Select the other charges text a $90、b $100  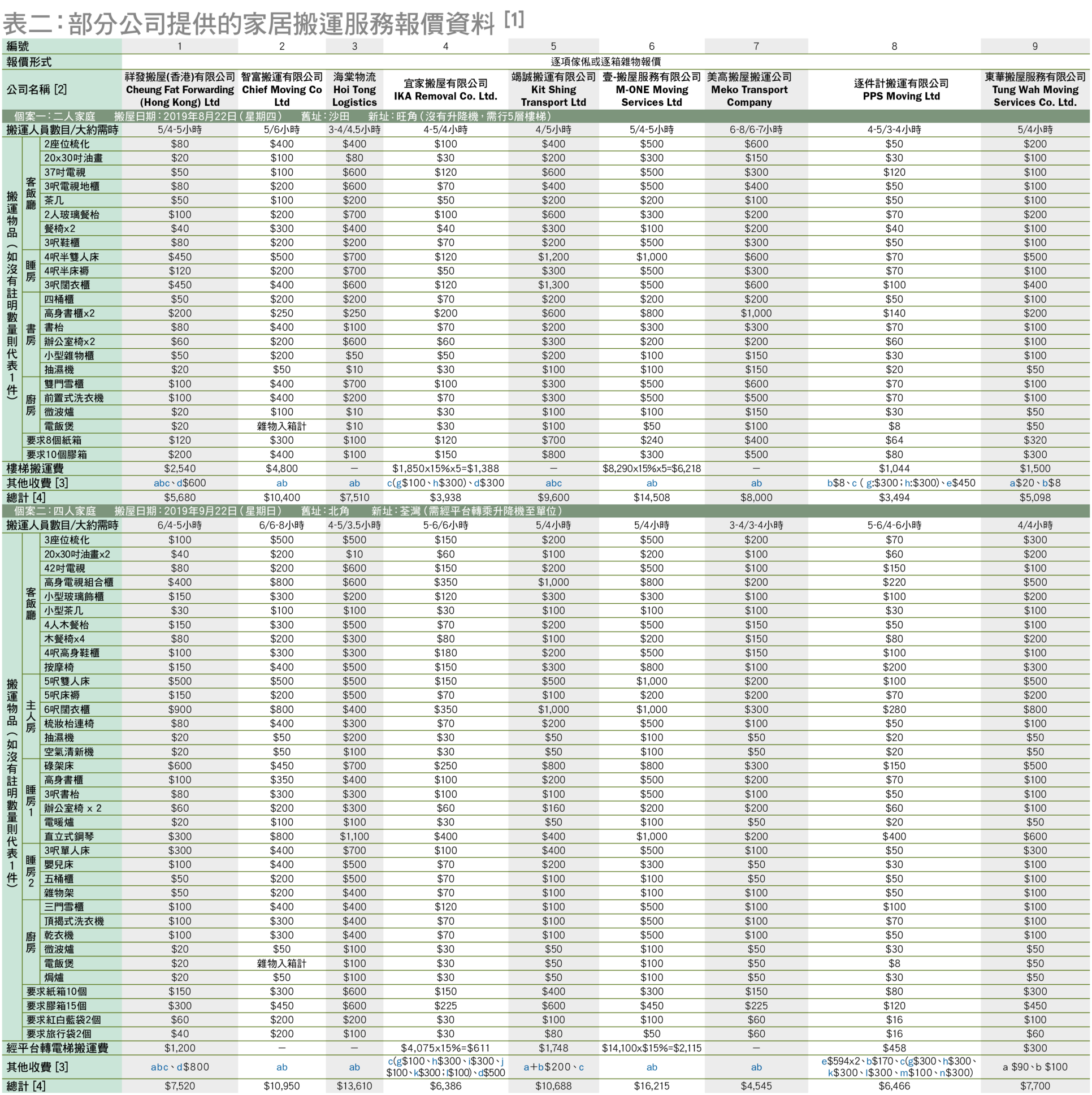1035,1067
